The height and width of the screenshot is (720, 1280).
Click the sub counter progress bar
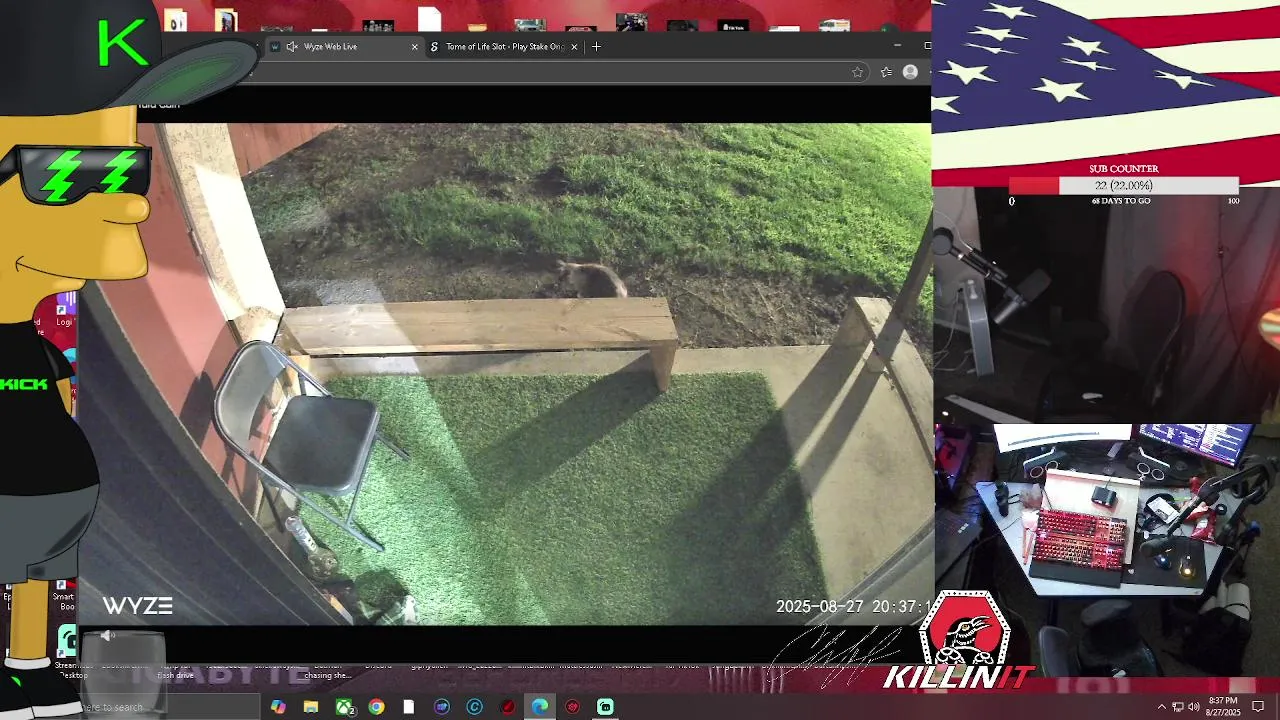pos(1124,186)
